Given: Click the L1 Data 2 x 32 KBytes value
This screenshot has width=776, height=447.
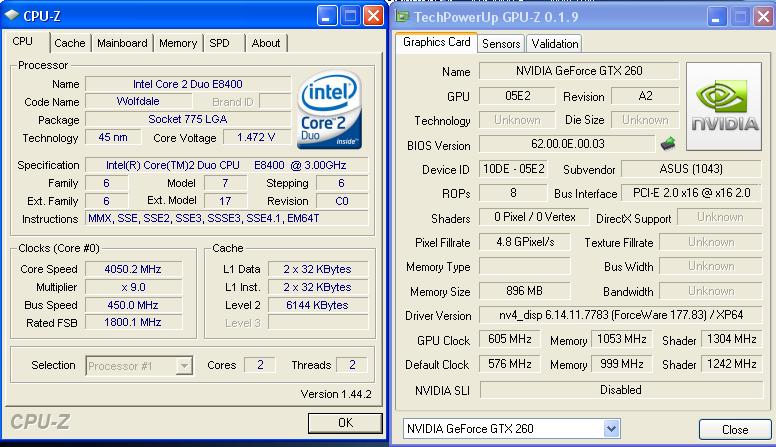Looking at the screenshot, I should [x=317, y=269].
